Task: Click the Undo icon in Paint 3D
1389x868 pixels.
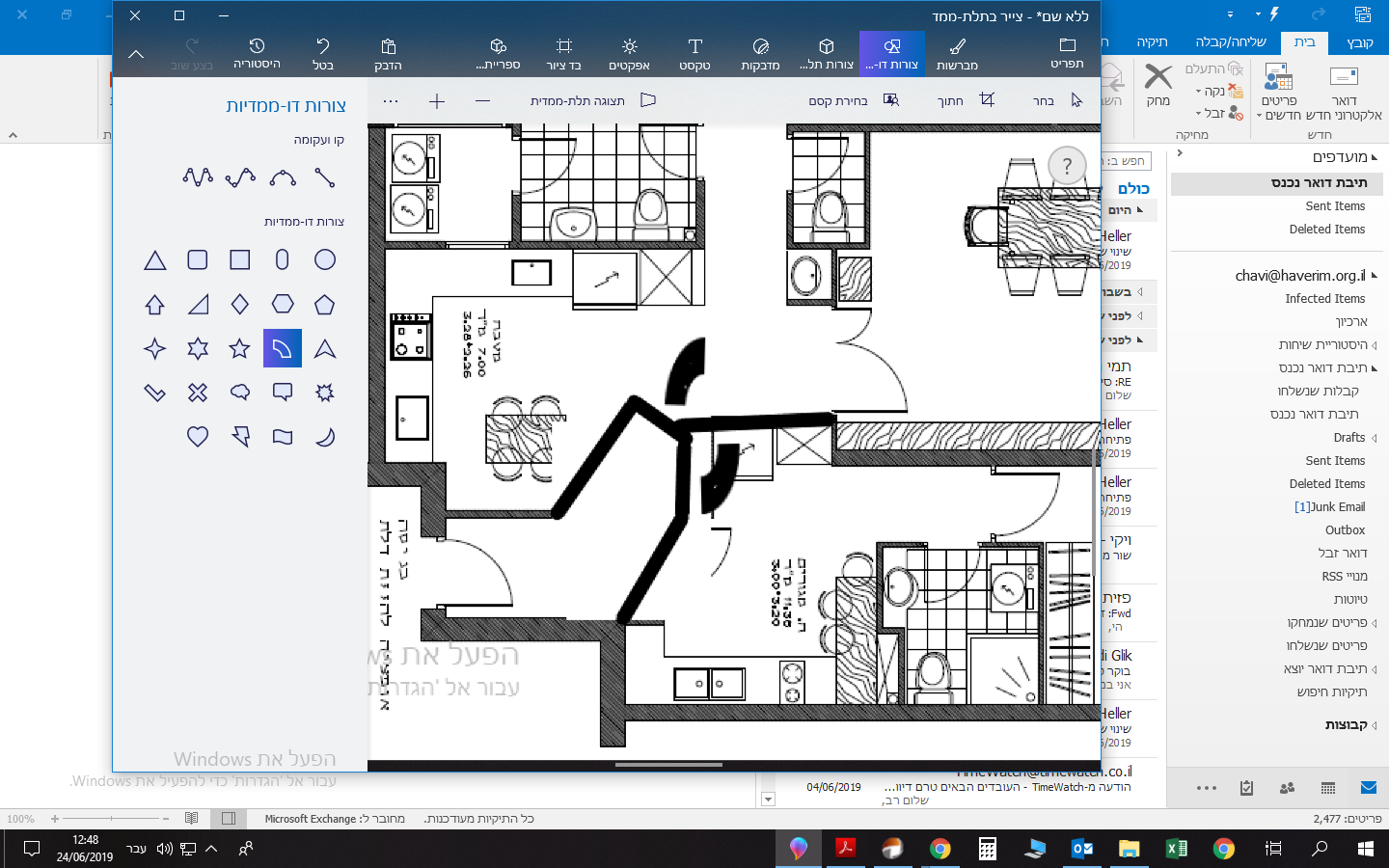Action: [322, 54]
